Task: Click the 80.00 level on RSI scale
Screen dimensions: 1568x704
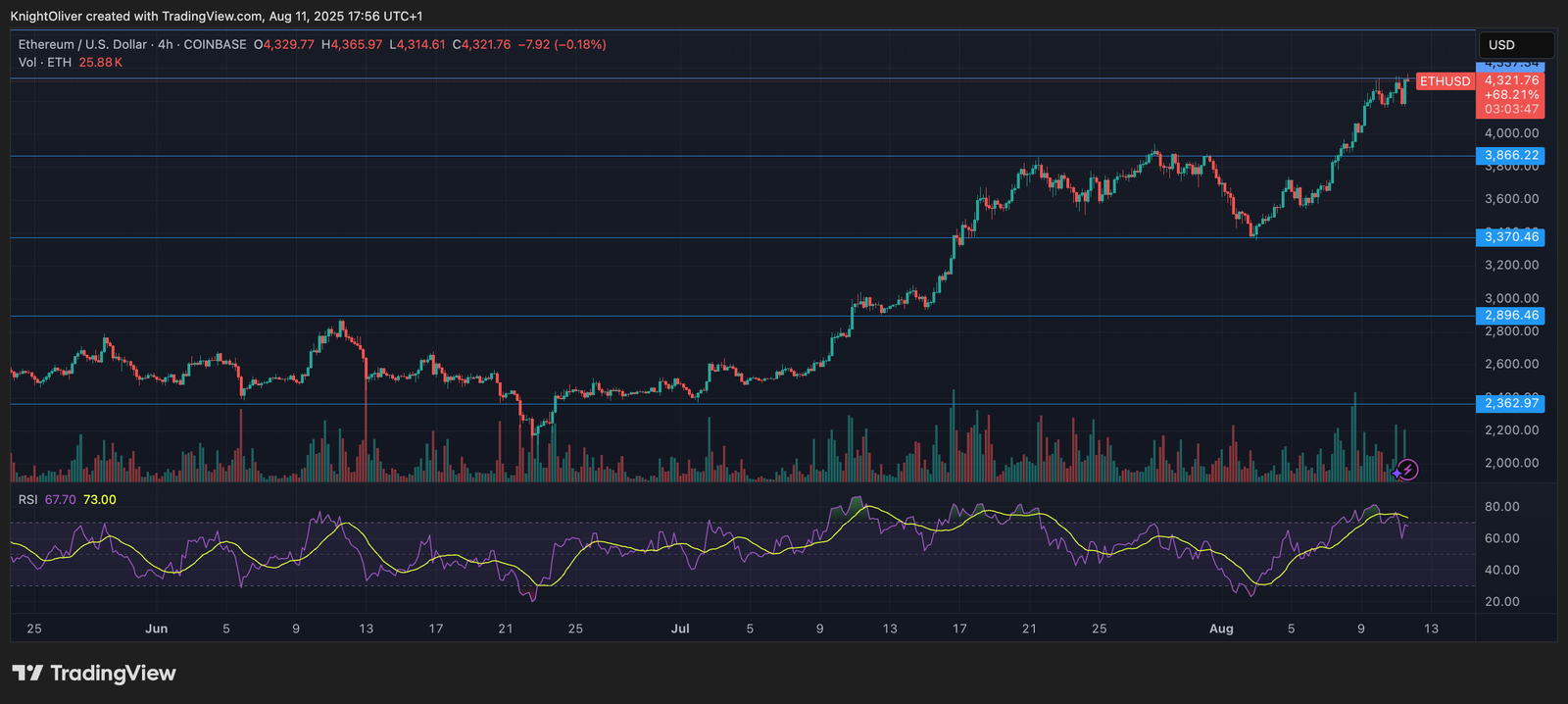Action: [1501, 507]
